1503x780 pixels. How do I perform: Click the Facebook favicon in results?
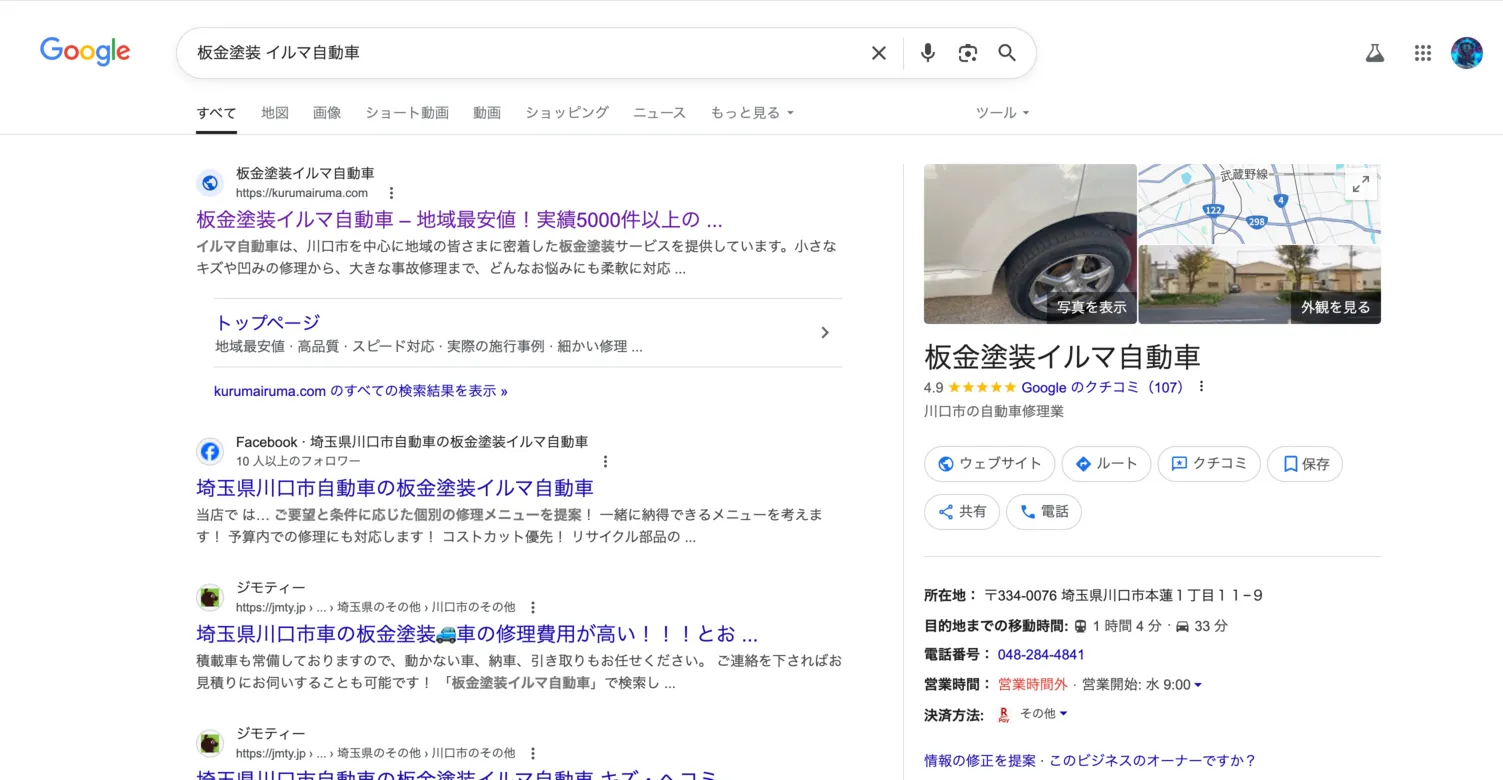coord(210,451)
